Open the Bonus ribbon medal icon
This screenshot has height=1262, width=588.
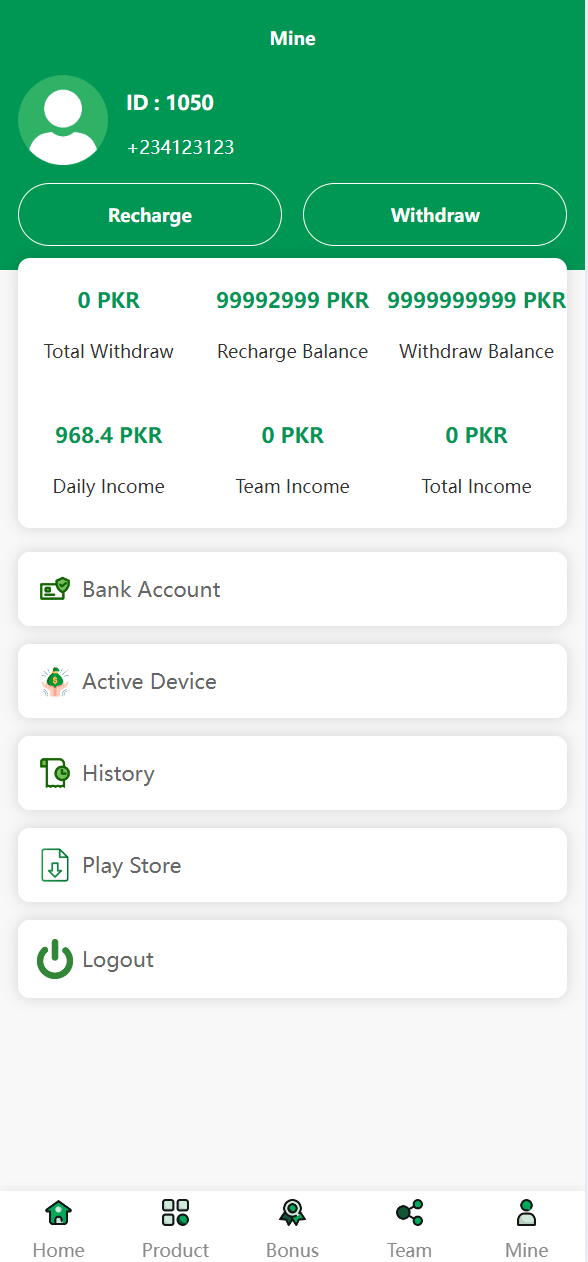292,1213
